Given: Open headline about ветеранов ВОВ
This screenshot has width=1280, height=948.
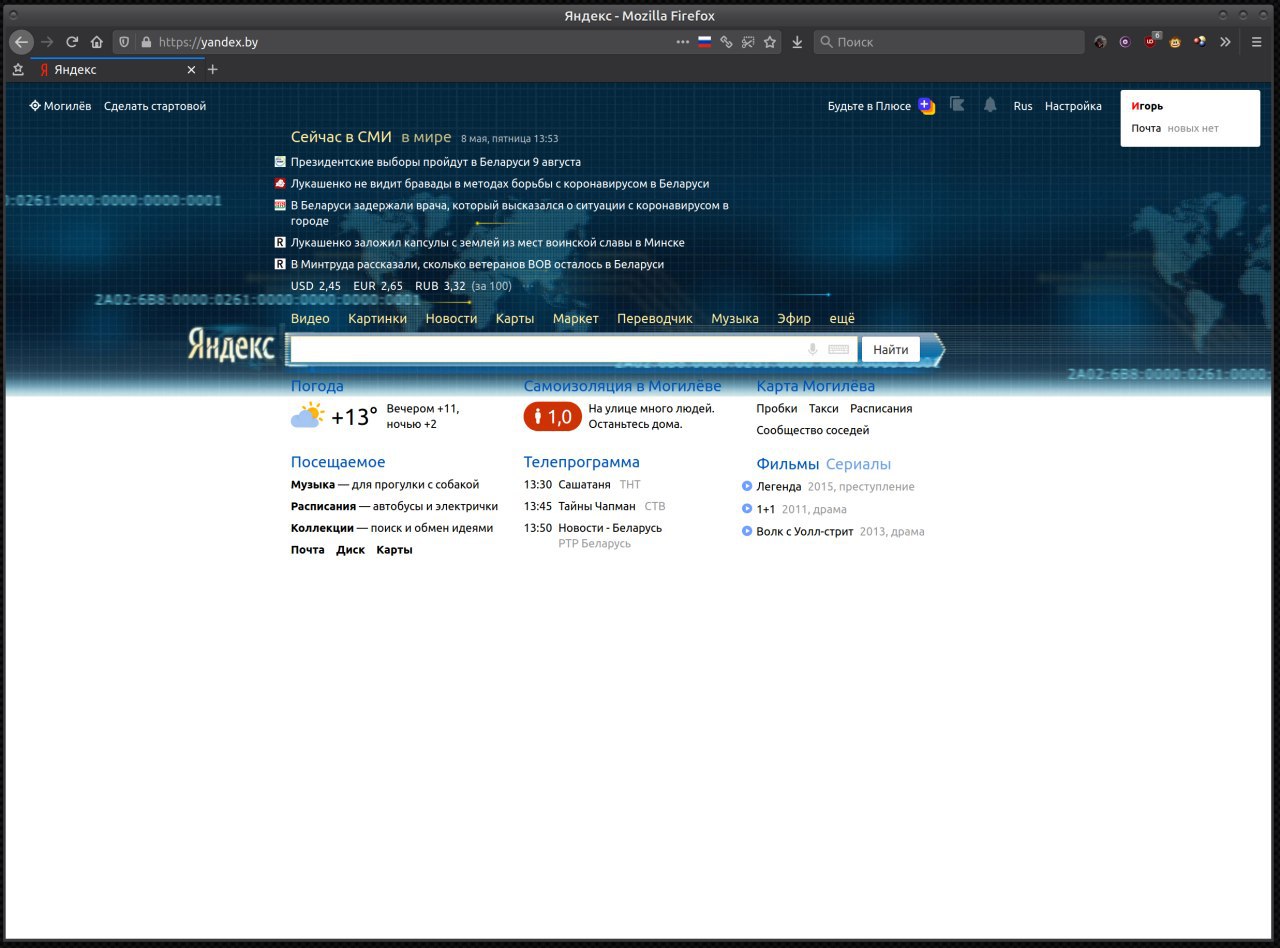Looking at the screenshot, I should [x=477, y=265].
